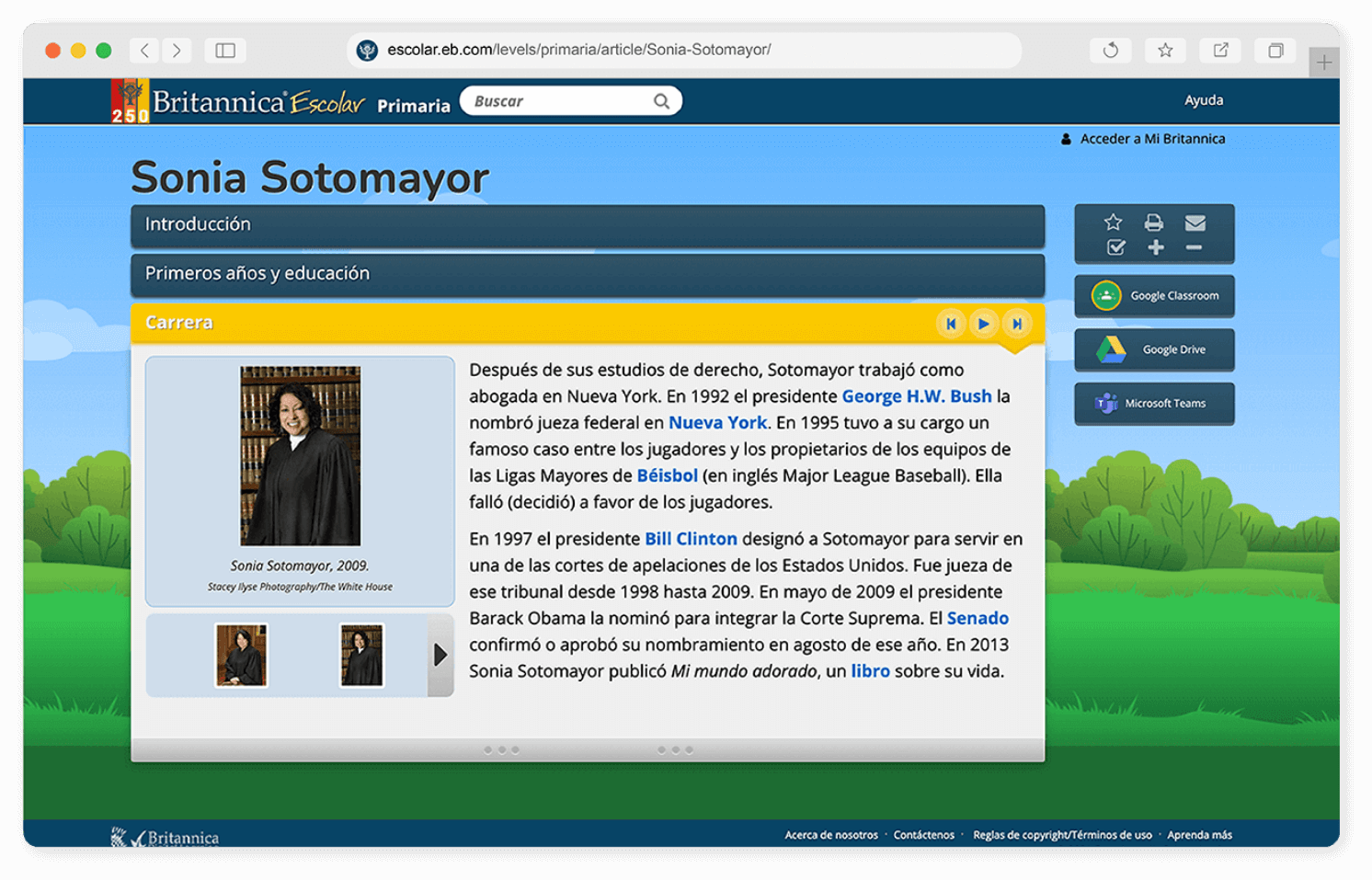Toggle the browser sidebar button
The image size is (1372, 880).
(225, 51)
